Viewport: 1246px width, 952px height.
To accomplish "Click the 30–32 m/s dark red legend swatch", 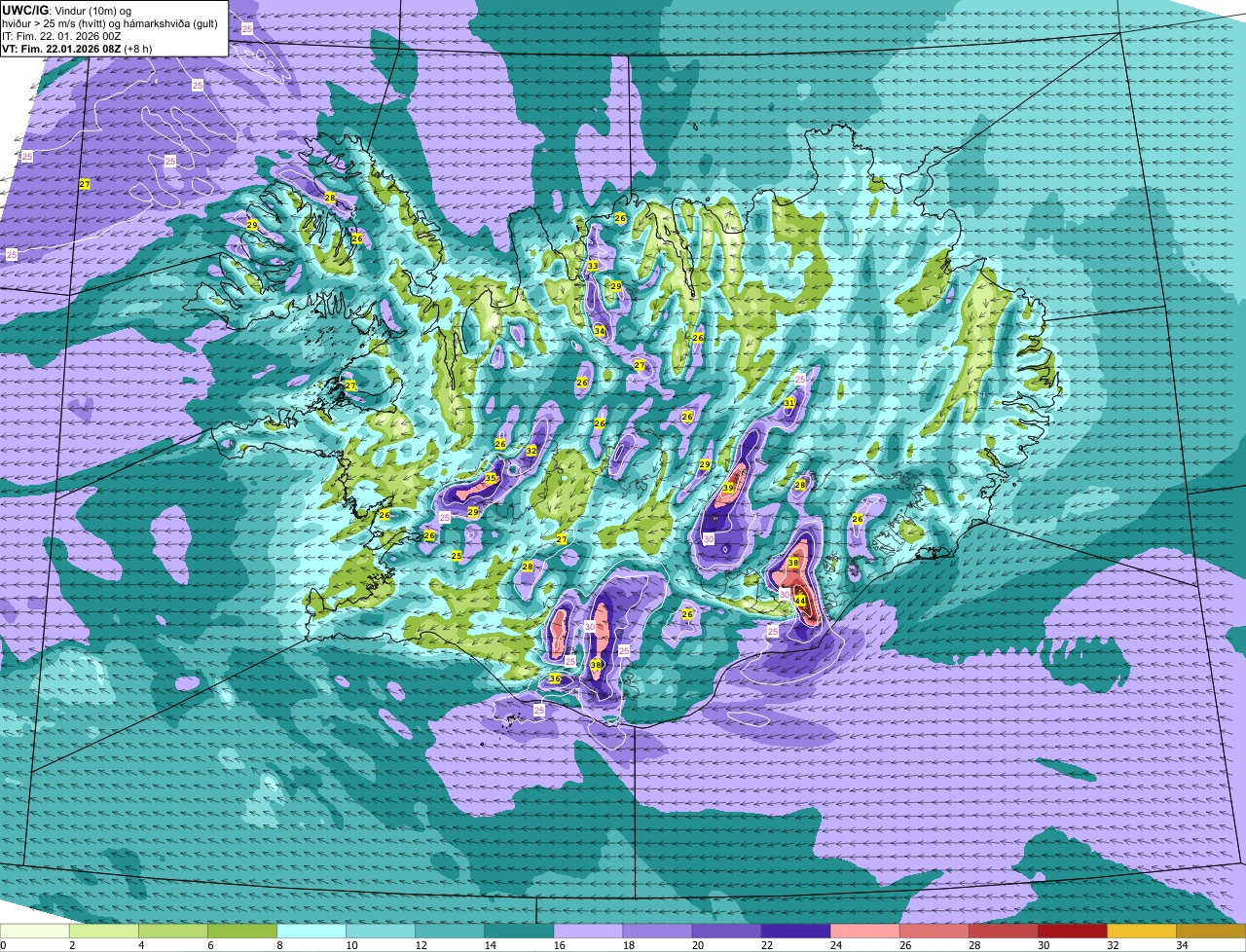I will click(1072, 931).
